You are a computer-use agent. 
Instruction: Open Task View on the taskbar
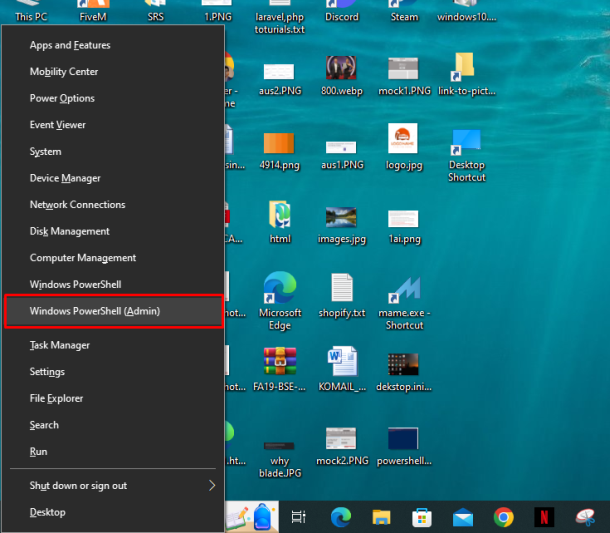[298, 516]
